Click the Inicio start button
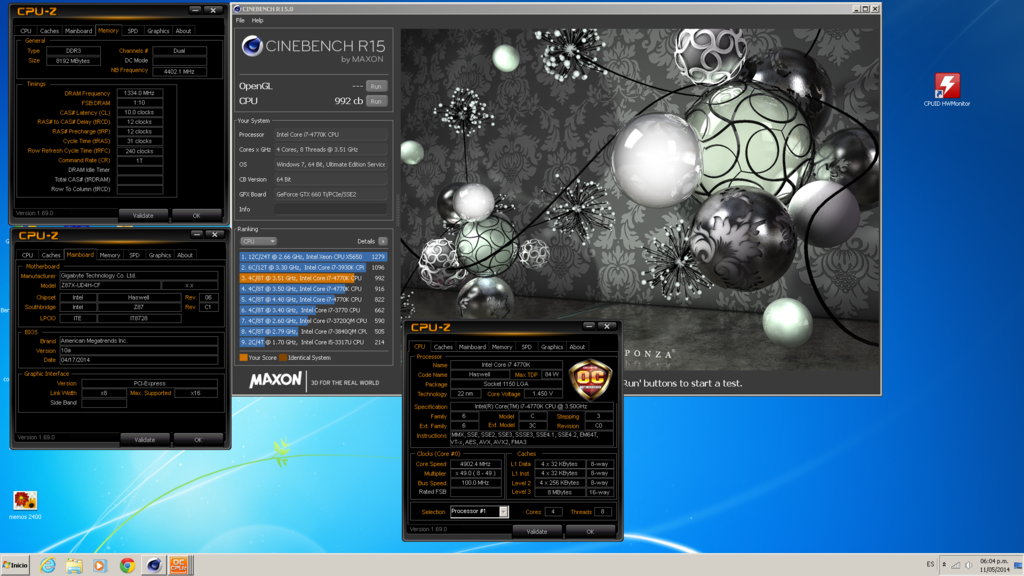 (15, 565)
